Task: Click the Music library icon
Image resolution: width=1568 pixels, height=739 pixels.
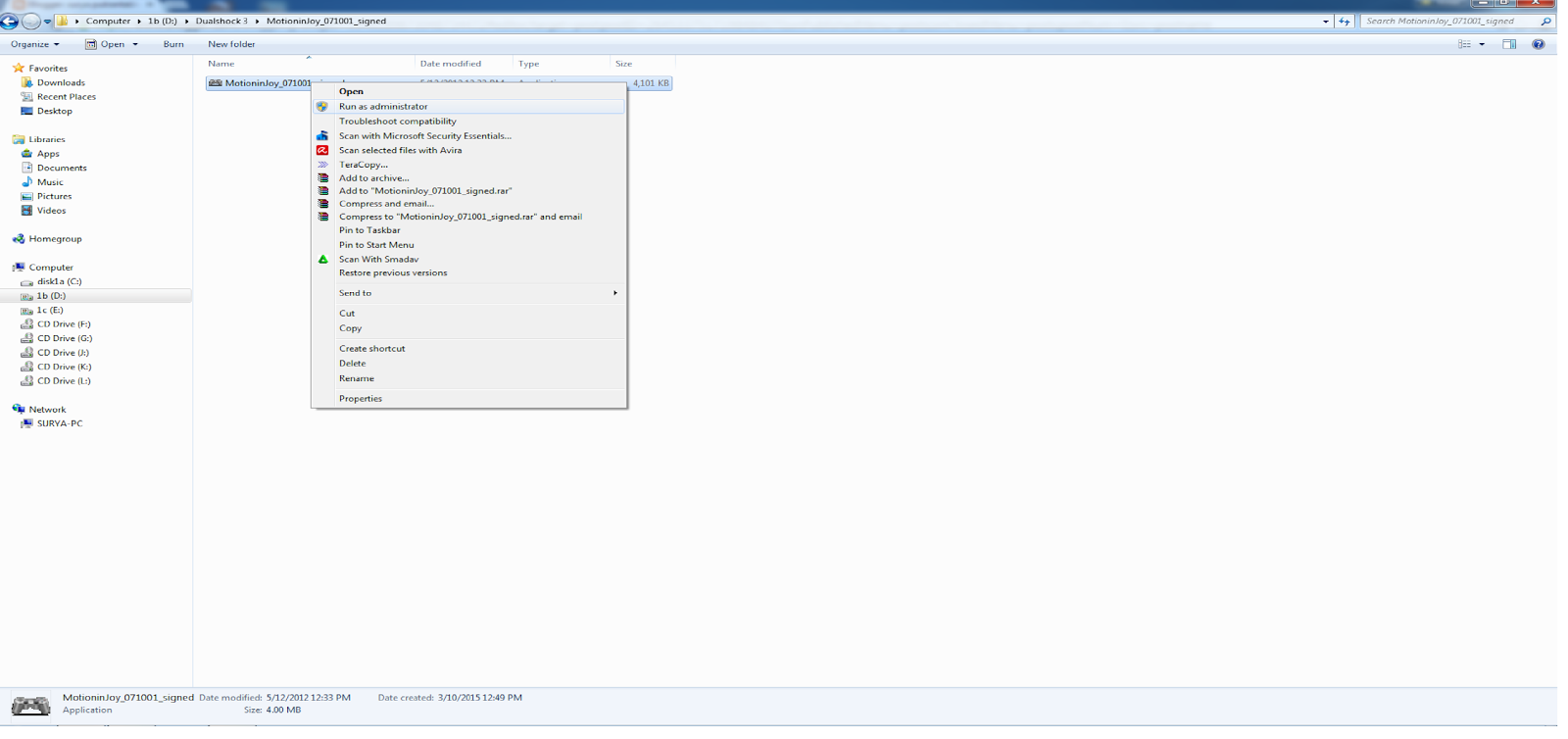Action: [x=27, y=182]
